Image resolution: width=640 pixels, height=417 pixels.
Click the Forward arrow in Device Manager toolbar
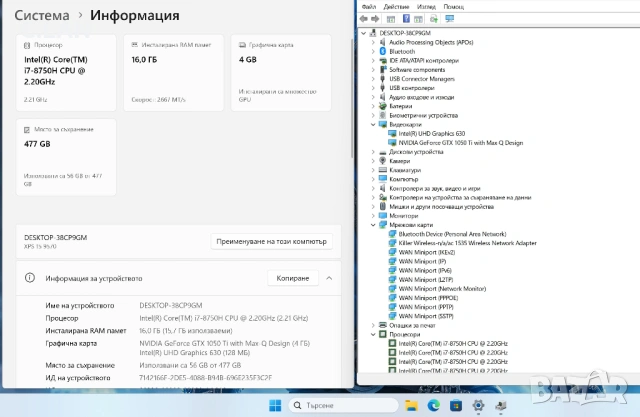tap(375, 19)
